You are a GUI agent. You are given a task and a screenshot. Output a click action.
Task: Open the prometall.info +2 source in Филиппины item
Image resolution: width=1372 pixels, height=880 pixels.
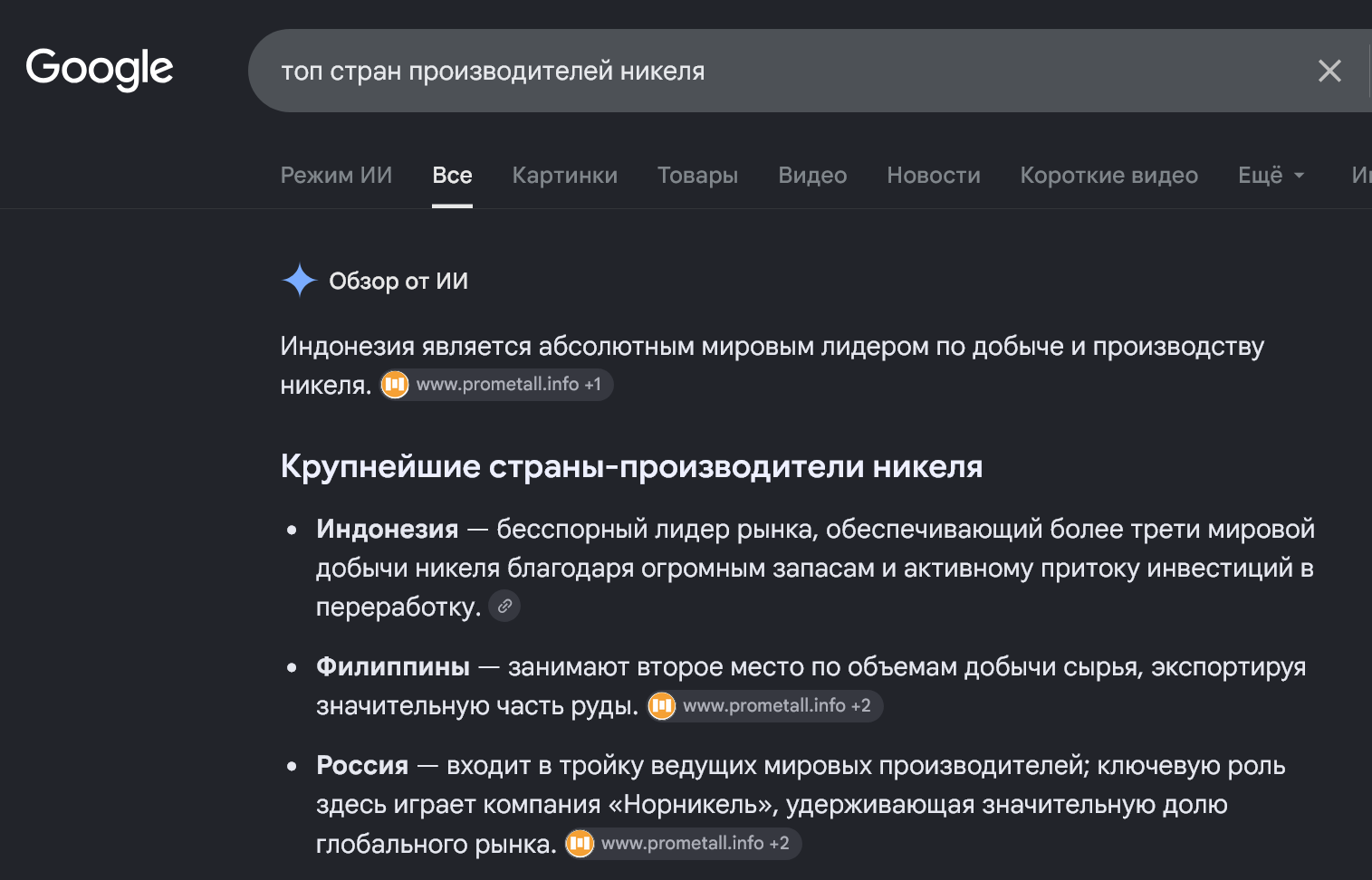point(764,705)
